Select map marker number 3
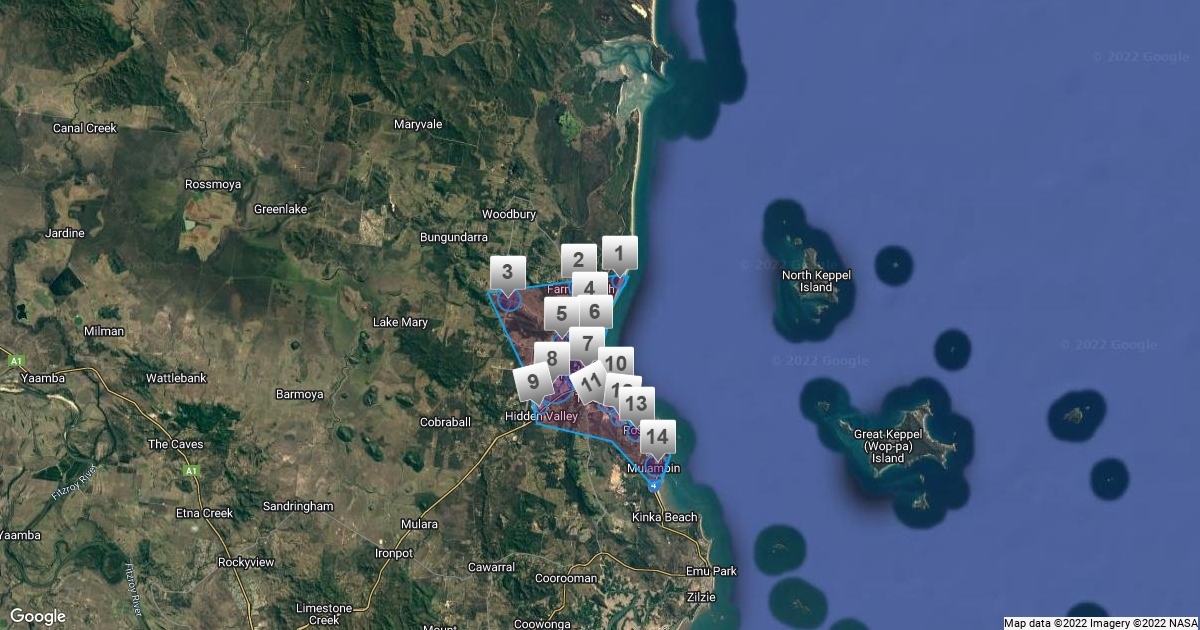Viewport: 1200px width, 630px height. tap(507, 271)
